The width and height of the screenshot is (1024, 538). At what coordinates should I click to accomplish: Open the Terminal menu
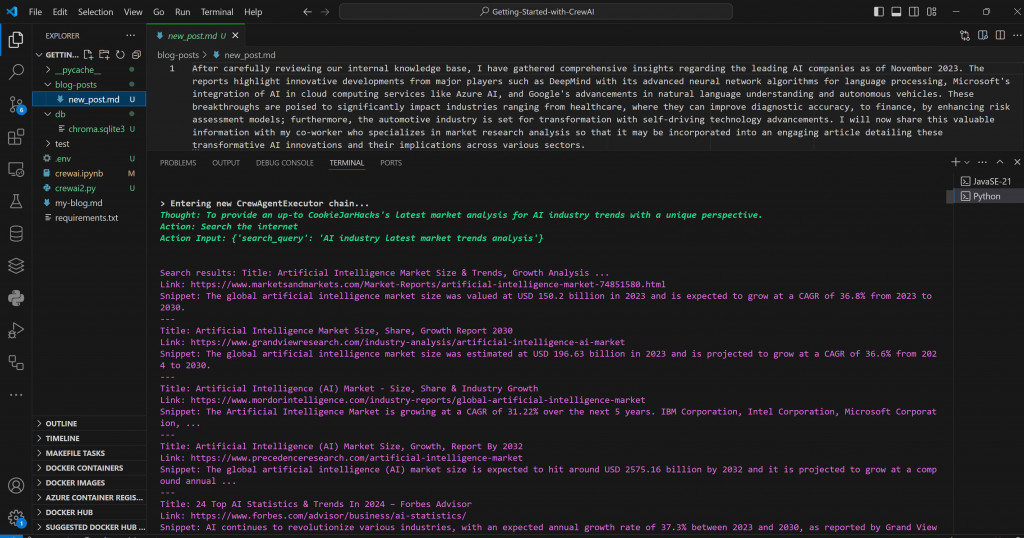click(217, 12)
